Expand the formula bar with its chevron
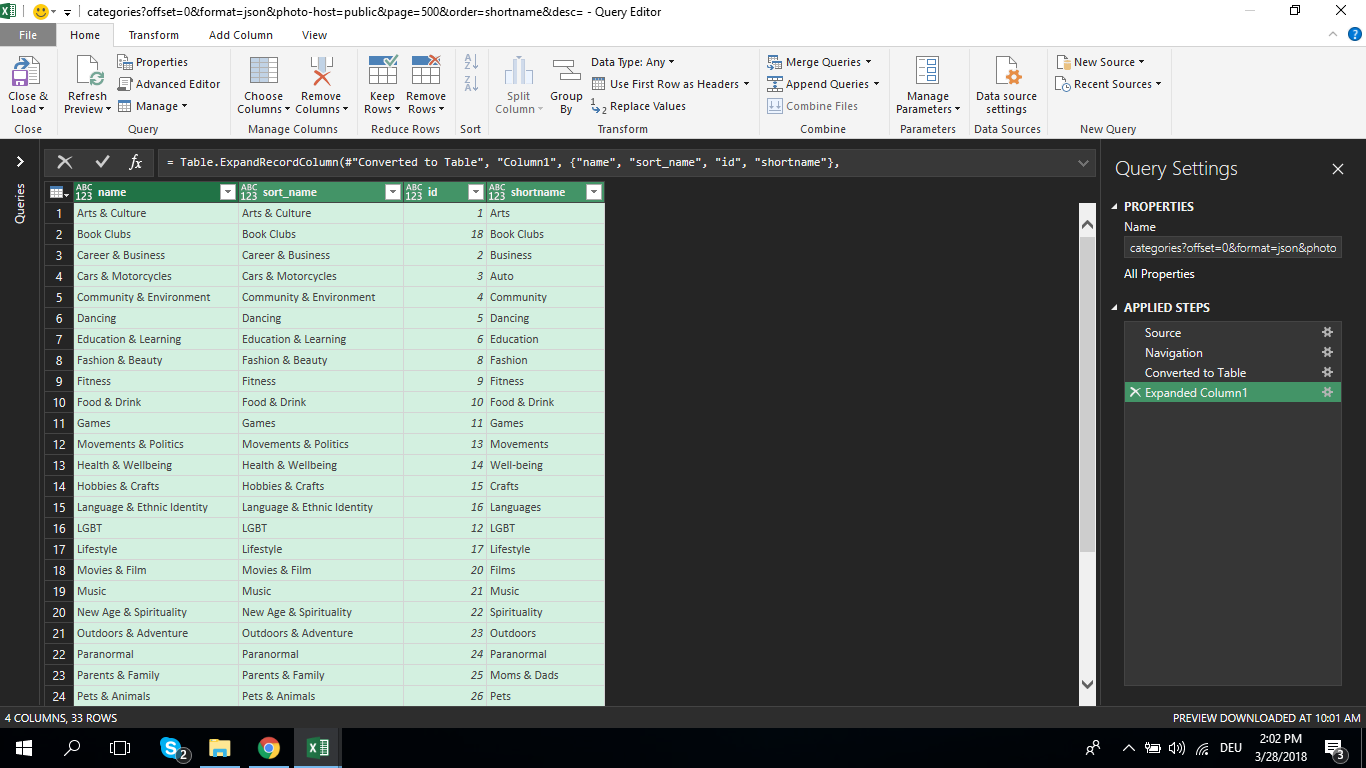The image size is (1366, 768). (1083, 161)
